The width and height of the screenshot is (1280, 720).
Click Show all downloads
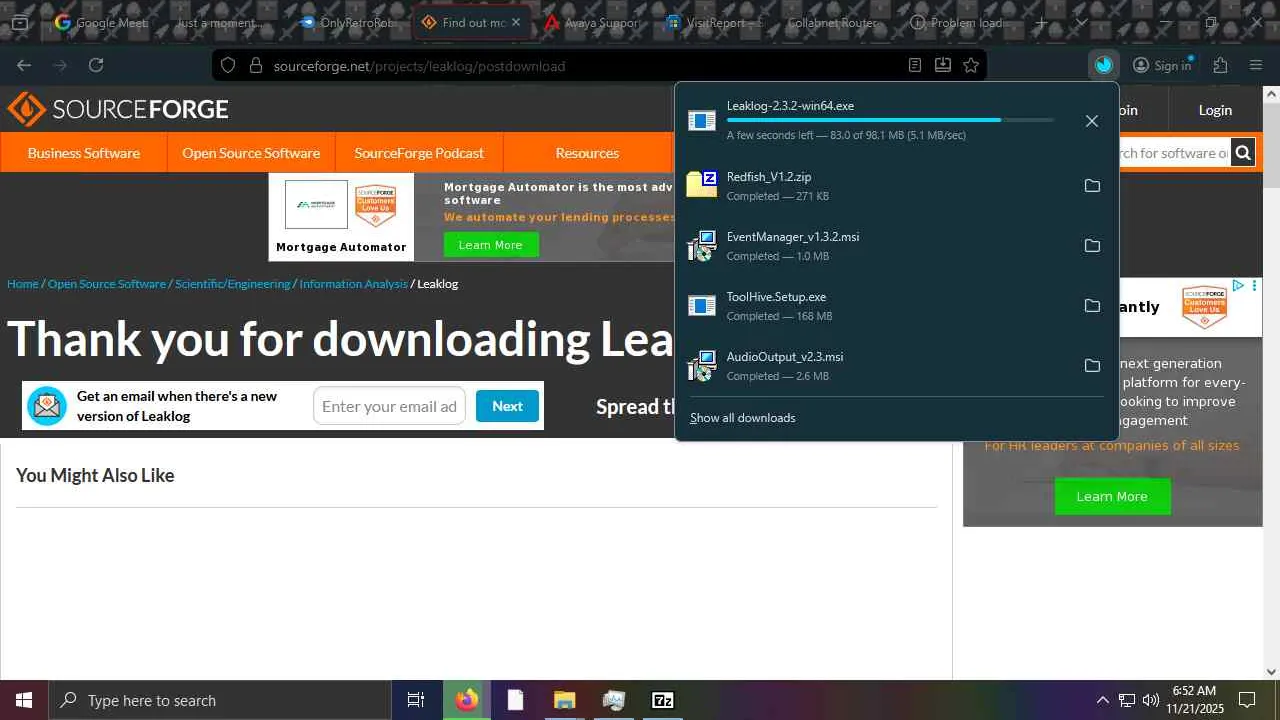[x=743, y=418]
